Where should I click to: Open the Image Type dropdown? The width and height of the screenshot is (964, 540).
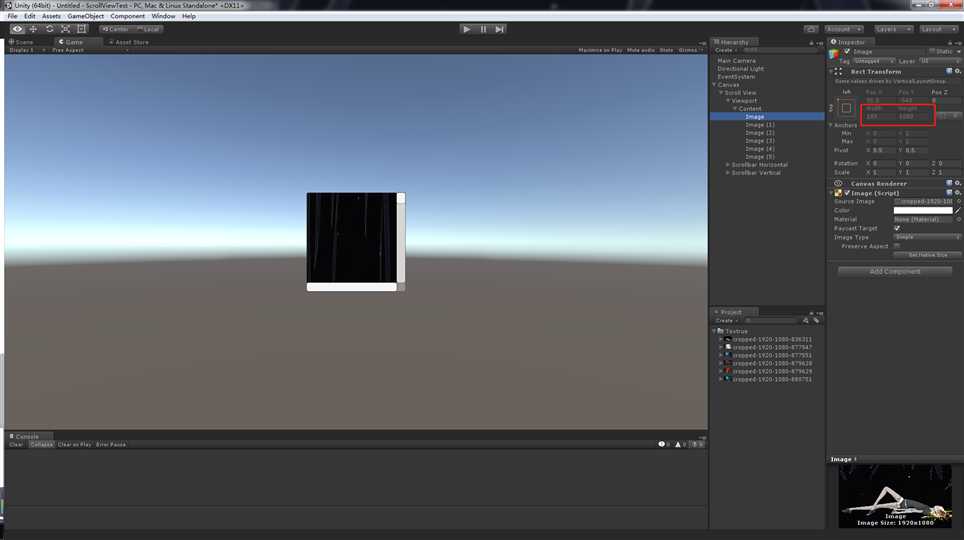927,237
